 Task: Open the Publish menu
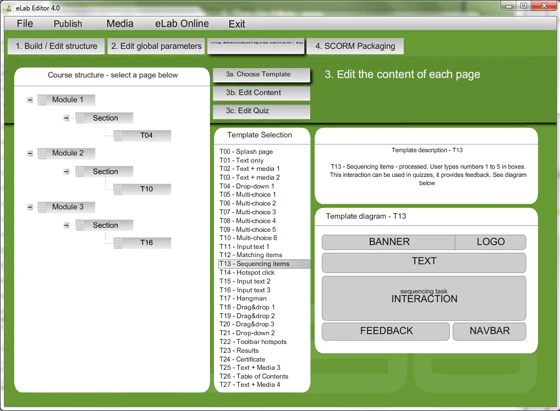pyautogui.click(x=68, y=24)
